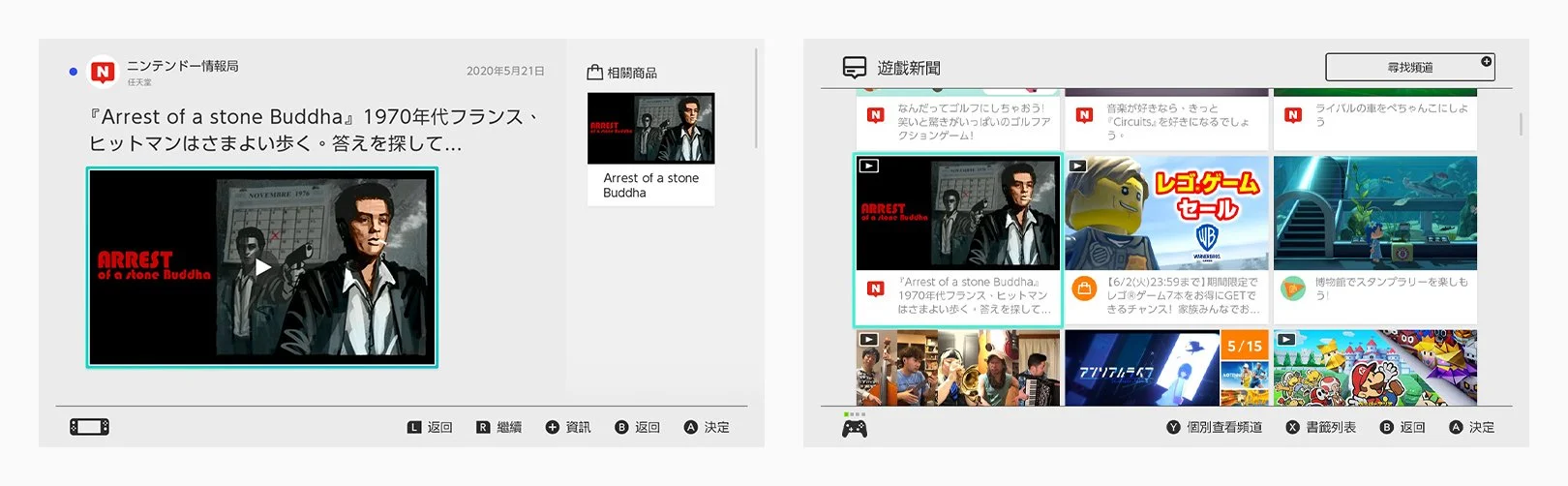
Task: Open the golf action game news card
Action: (958, 120)
